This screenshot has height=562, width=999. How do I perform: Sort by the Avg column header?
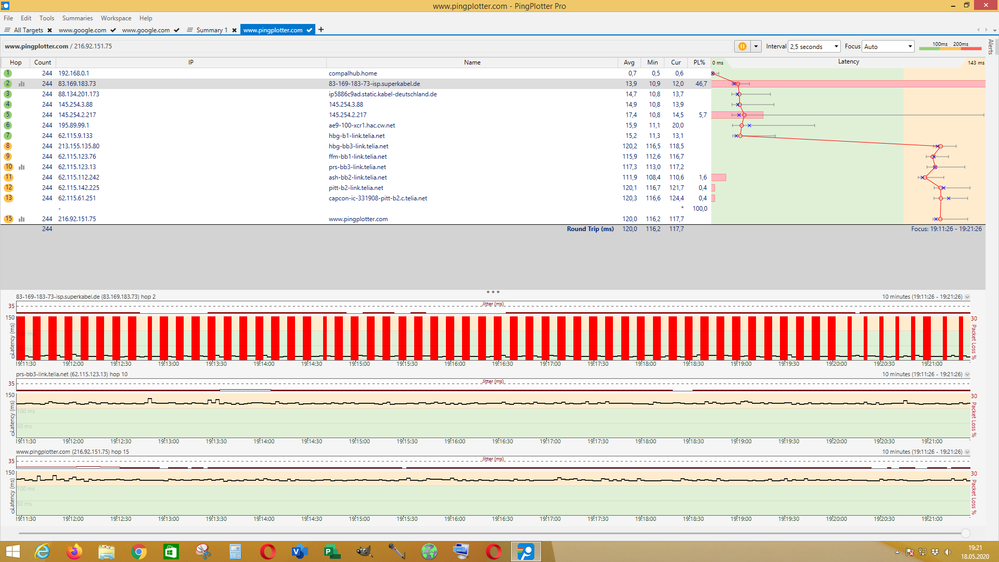click(x=630, y=62)
